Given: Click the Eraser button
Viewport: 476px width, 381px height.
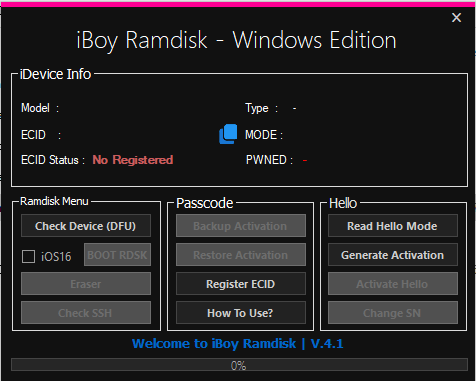Looking at the screenshot, I should coord(86,284).
